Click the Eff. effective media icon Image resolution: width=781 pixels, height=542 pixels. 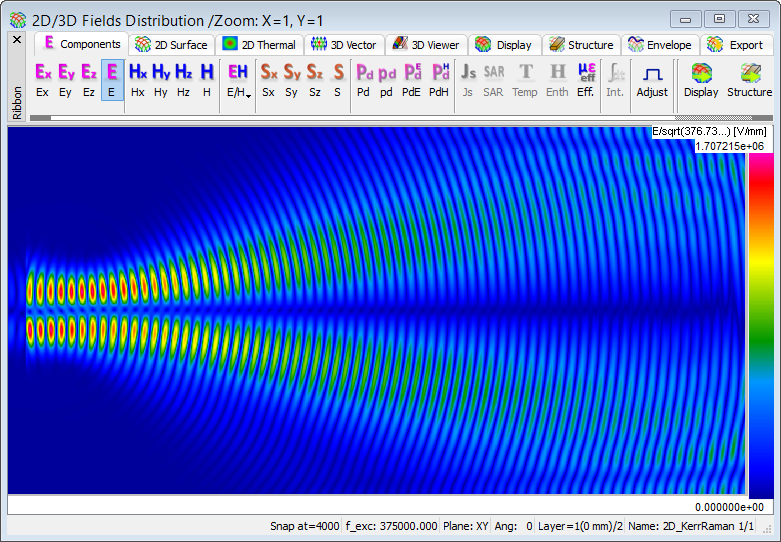click(585, 79)
